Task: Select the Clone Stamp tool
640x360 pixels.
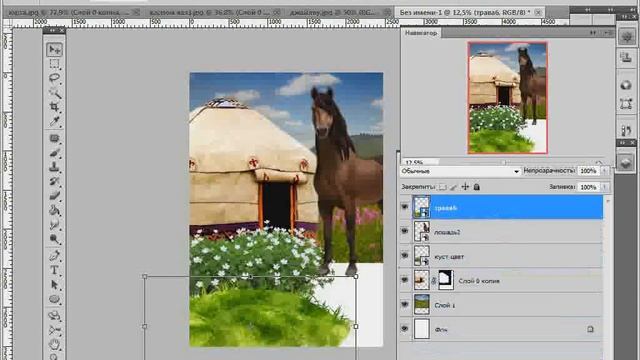Action: 54,167
